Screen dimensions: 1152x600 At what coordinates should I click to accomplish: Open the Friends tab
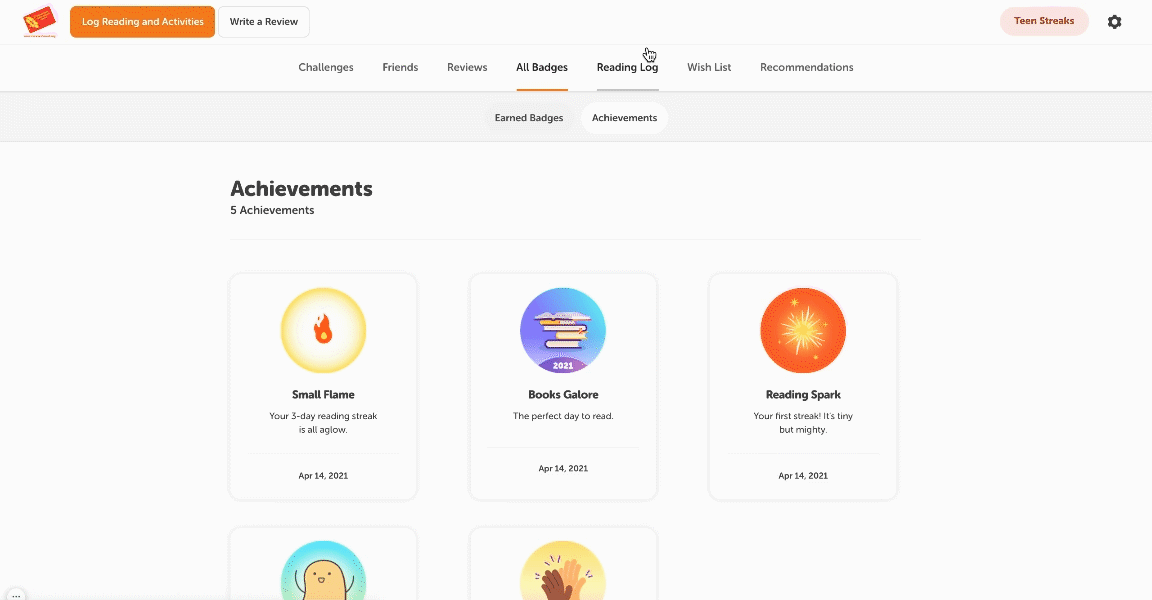click(x=400, y=68)
